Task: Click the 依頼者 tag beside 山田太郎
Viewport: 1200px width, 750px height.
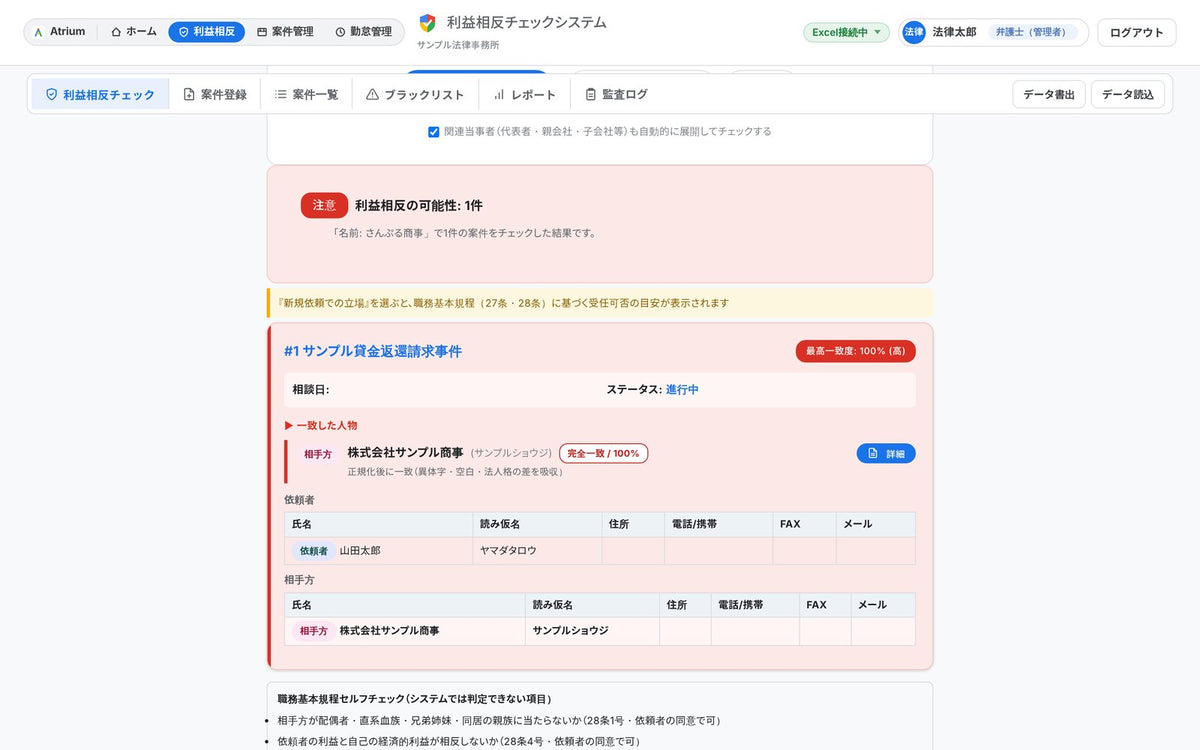Action: click(313, 551)
